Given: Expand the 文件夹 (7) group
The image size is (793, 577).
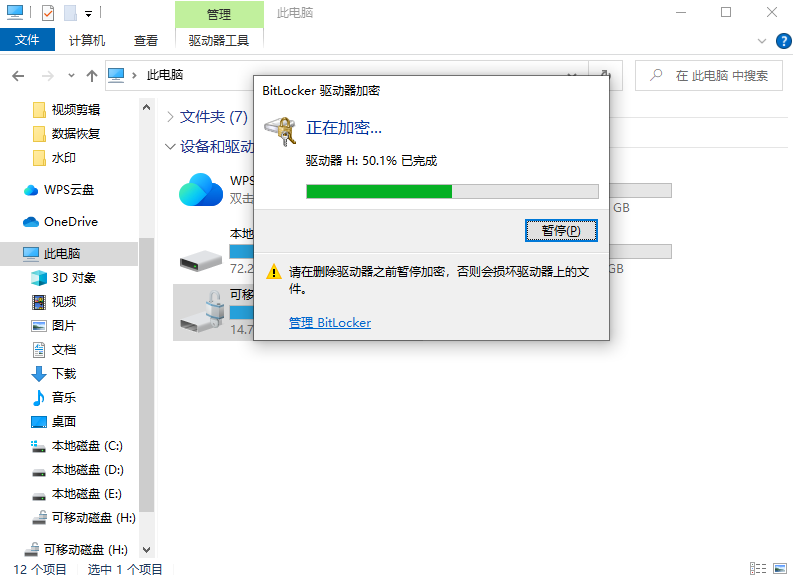Looking at the screenshot, I should 171,117.
